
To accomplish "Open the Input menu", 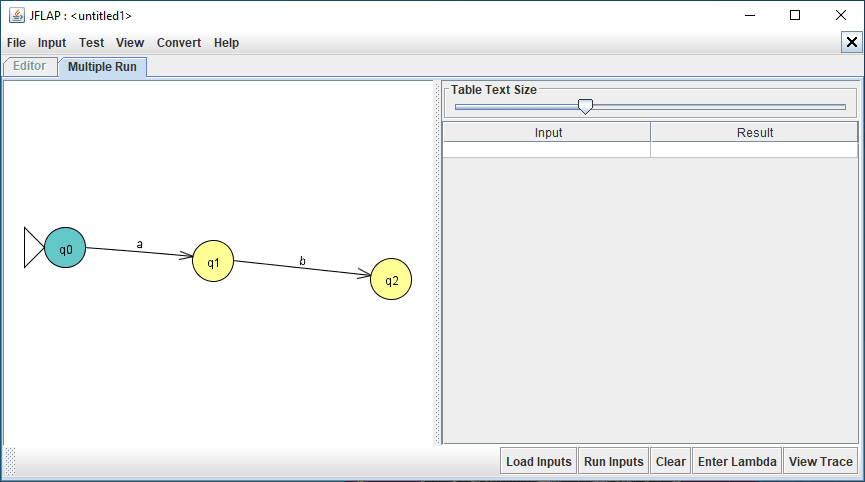I will click(52, 43).
